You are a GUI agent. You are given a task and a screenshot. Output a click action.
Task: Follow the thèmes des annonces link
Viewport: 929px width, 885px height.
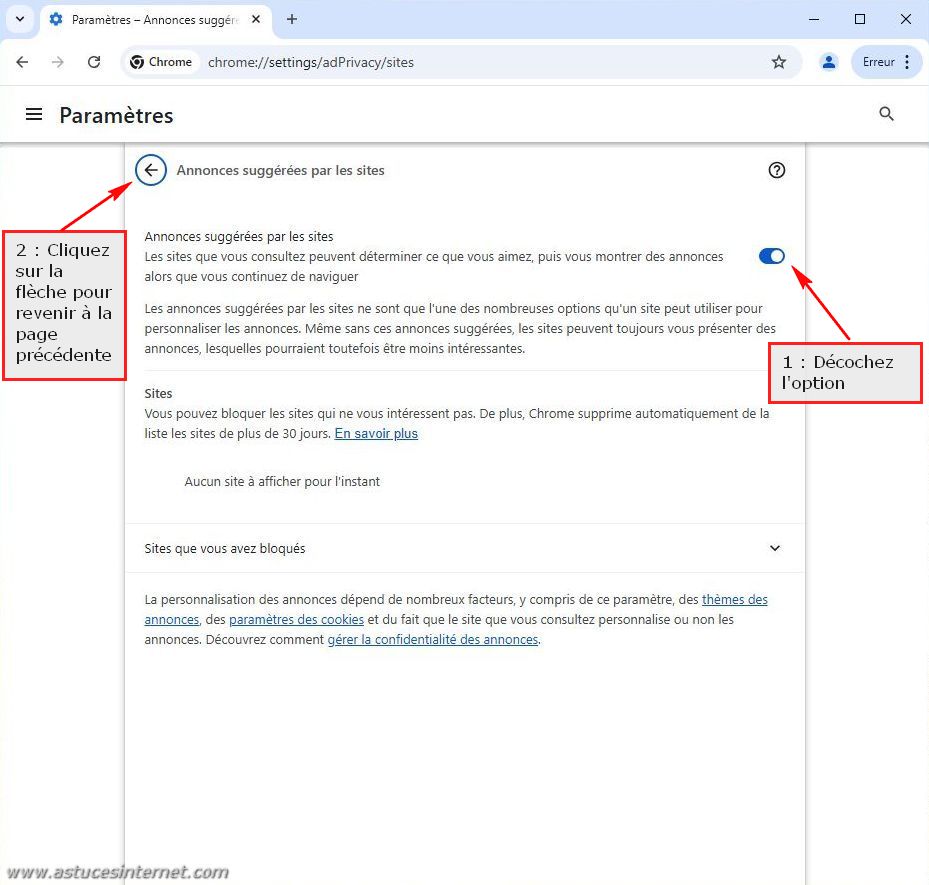coord(735,599)
